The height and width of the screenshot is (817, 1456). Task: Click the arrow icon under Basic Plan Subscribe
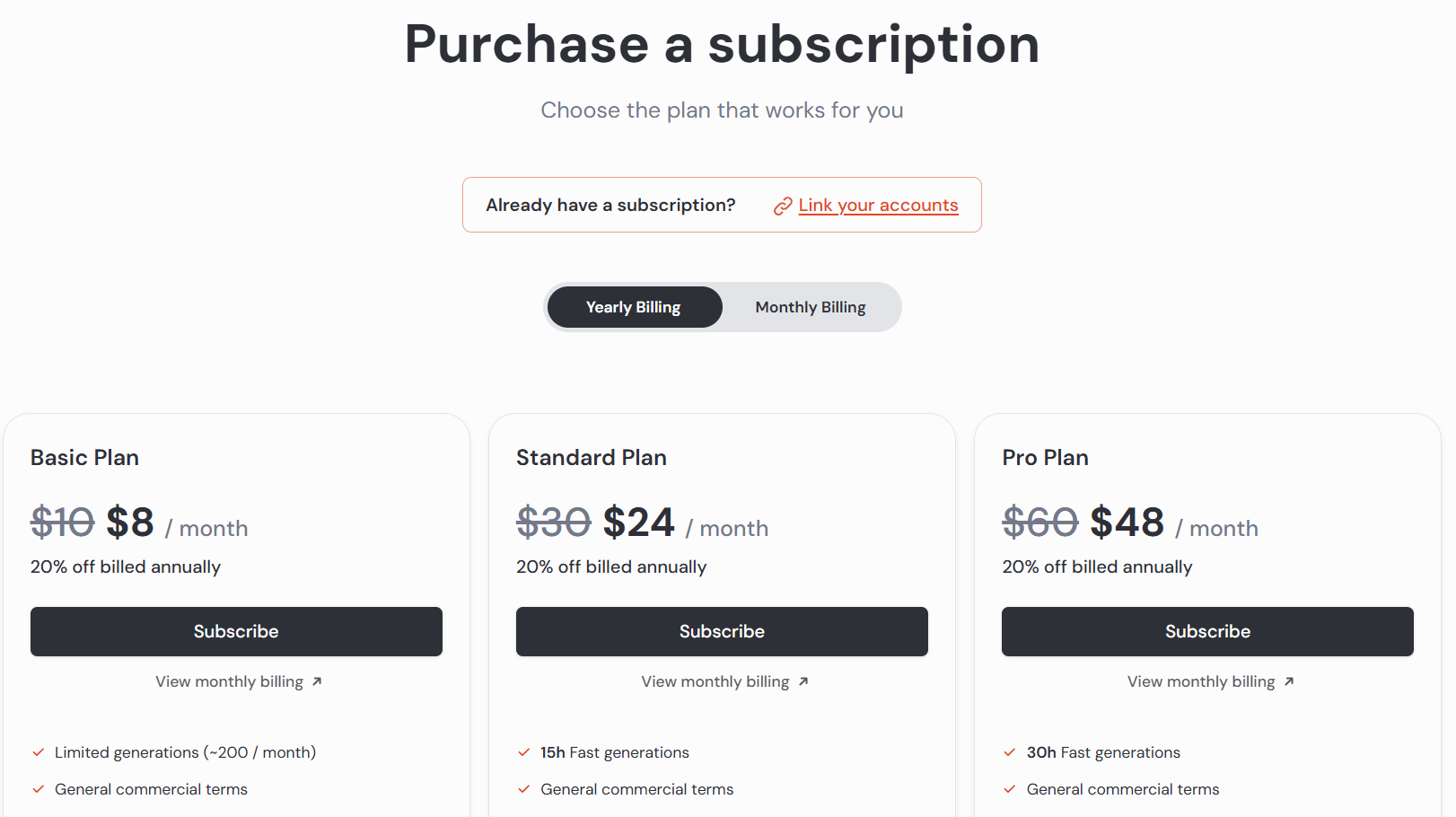pyautogui.click(x=317, y=682)
